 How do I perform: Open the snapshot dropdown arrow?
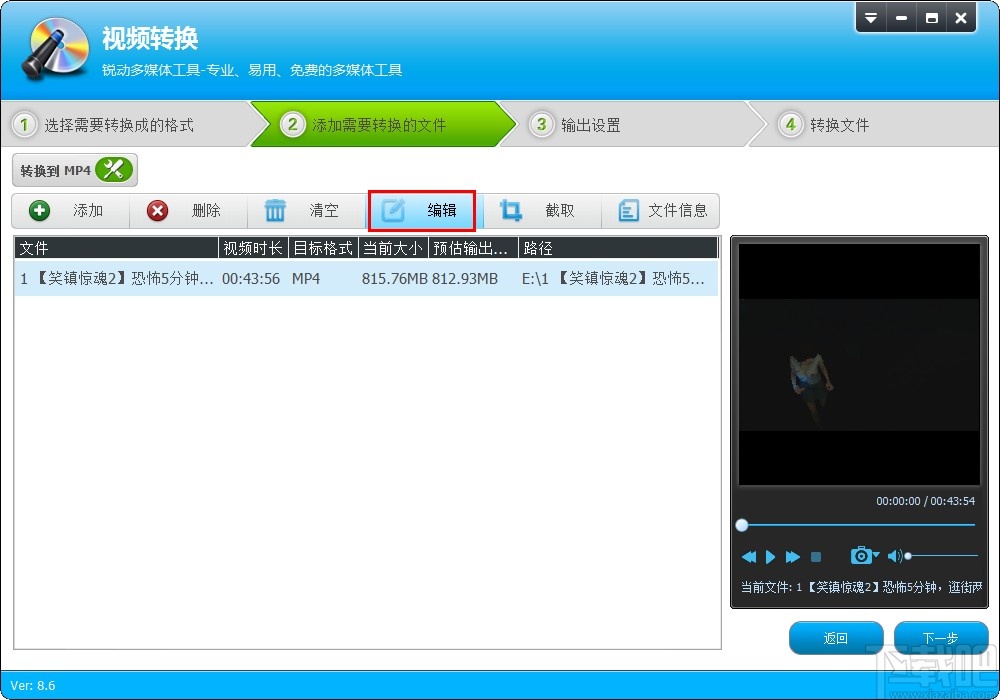tap(876, 555)
